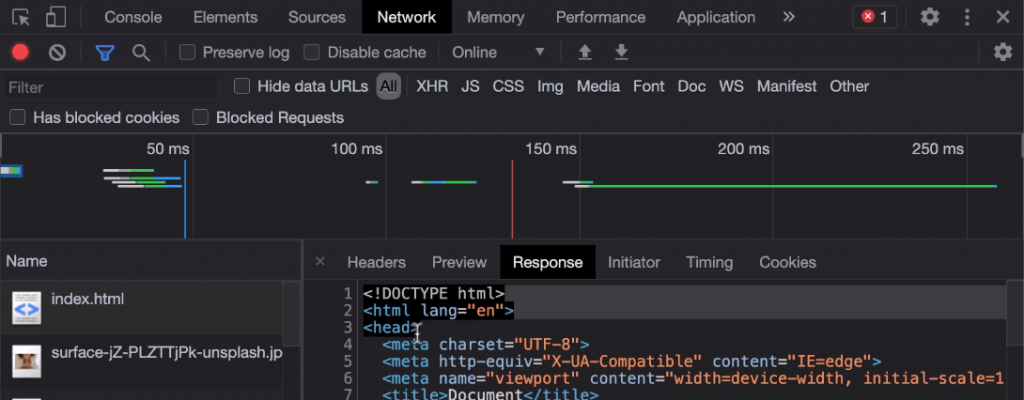Filter requests by XHR type
1024x400 pixels.
click(432, 86)
